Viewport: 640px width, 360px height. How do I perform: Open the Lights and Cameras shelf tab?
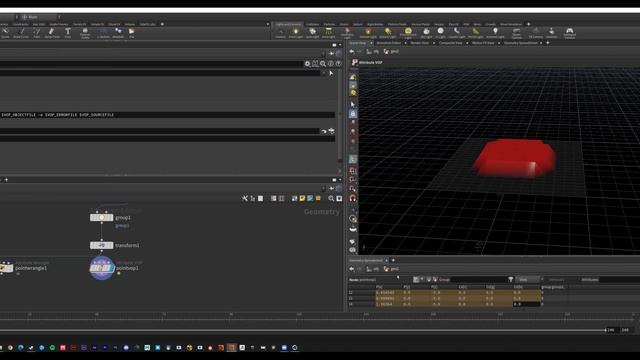coord(288,24)
